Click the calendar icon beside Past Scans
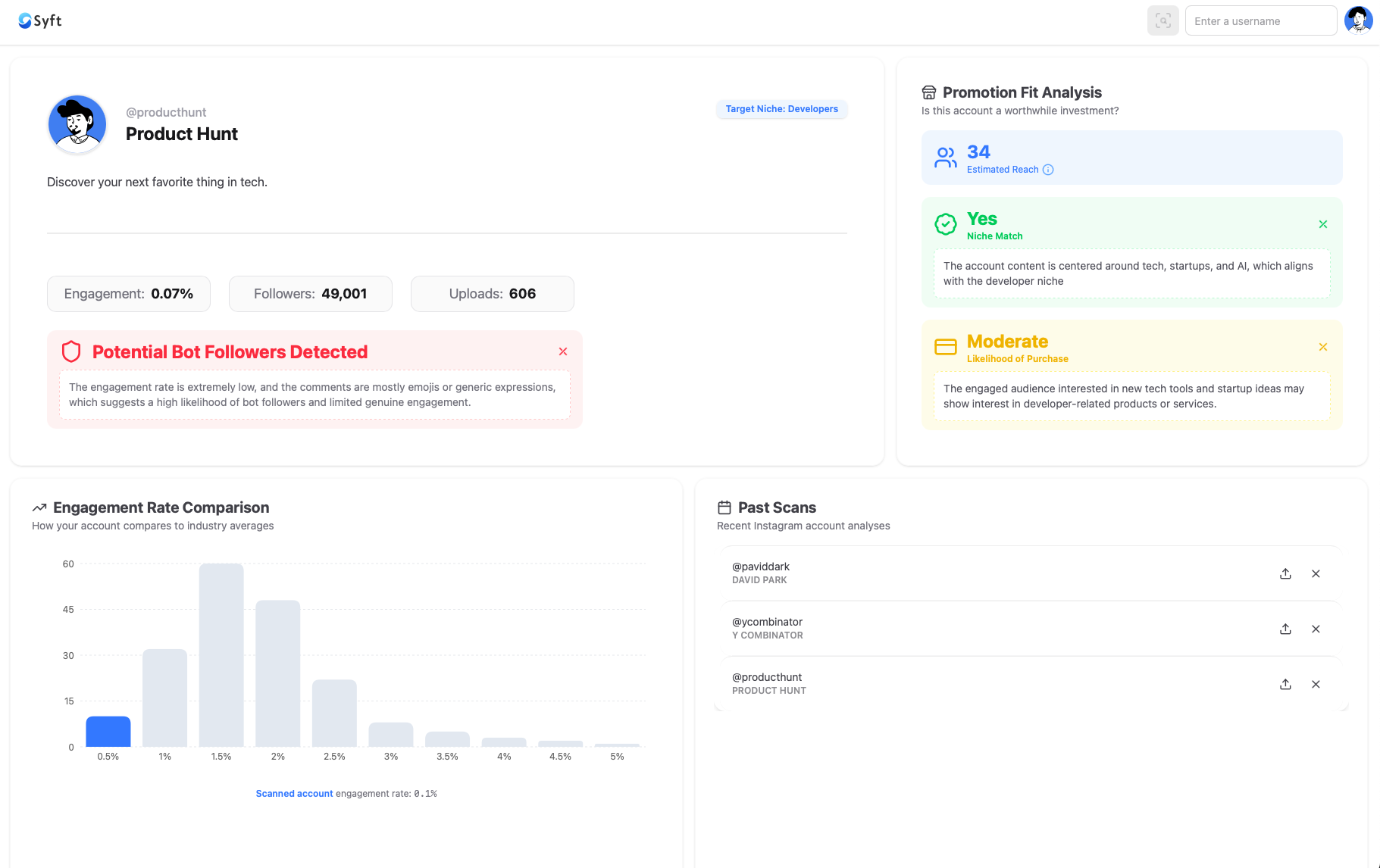This screenshot has height=868, width=1380. pos(724,507)
